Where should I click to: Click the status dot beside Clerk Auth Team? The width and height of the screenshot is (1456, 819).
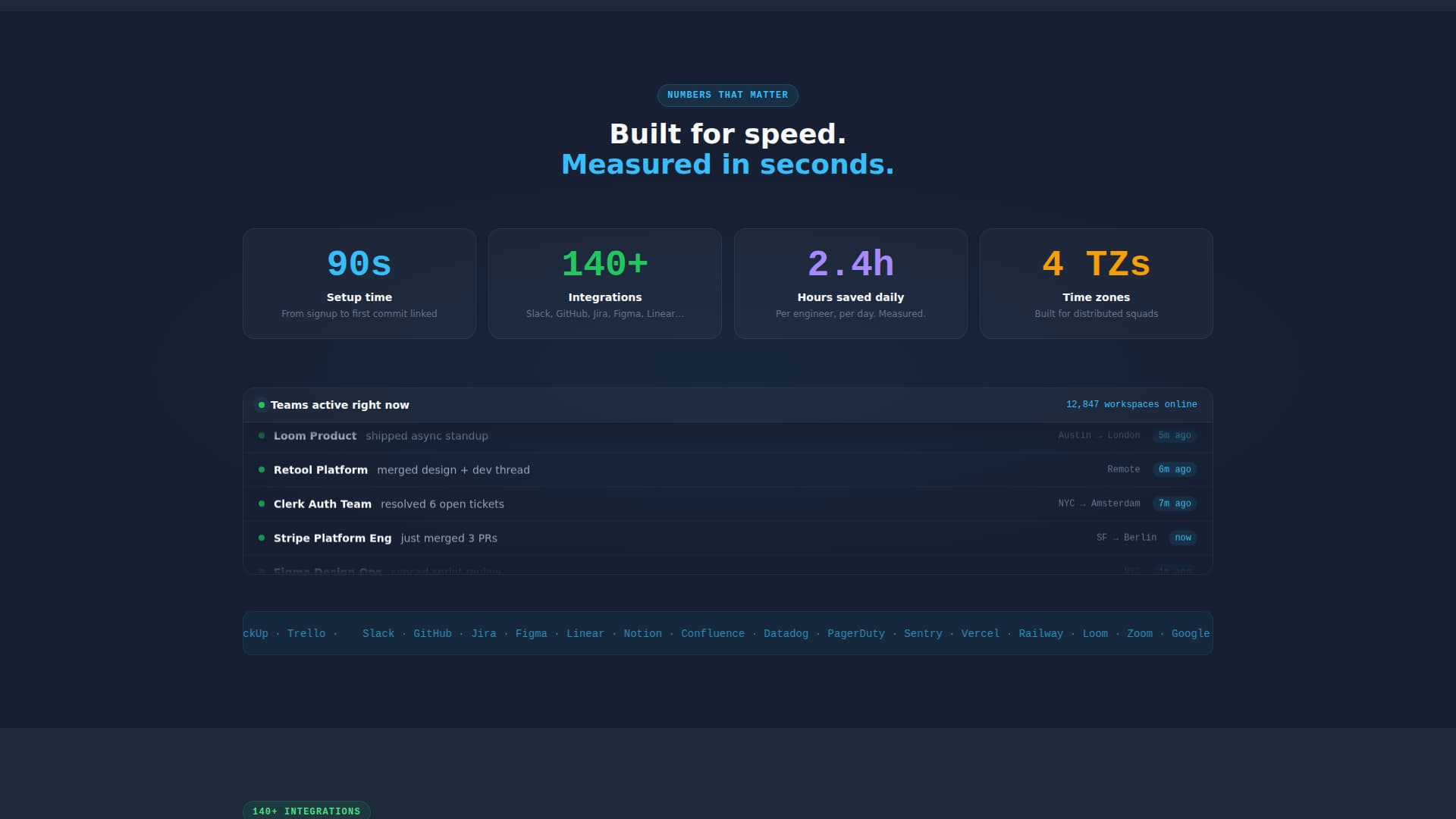pos(262,504)
